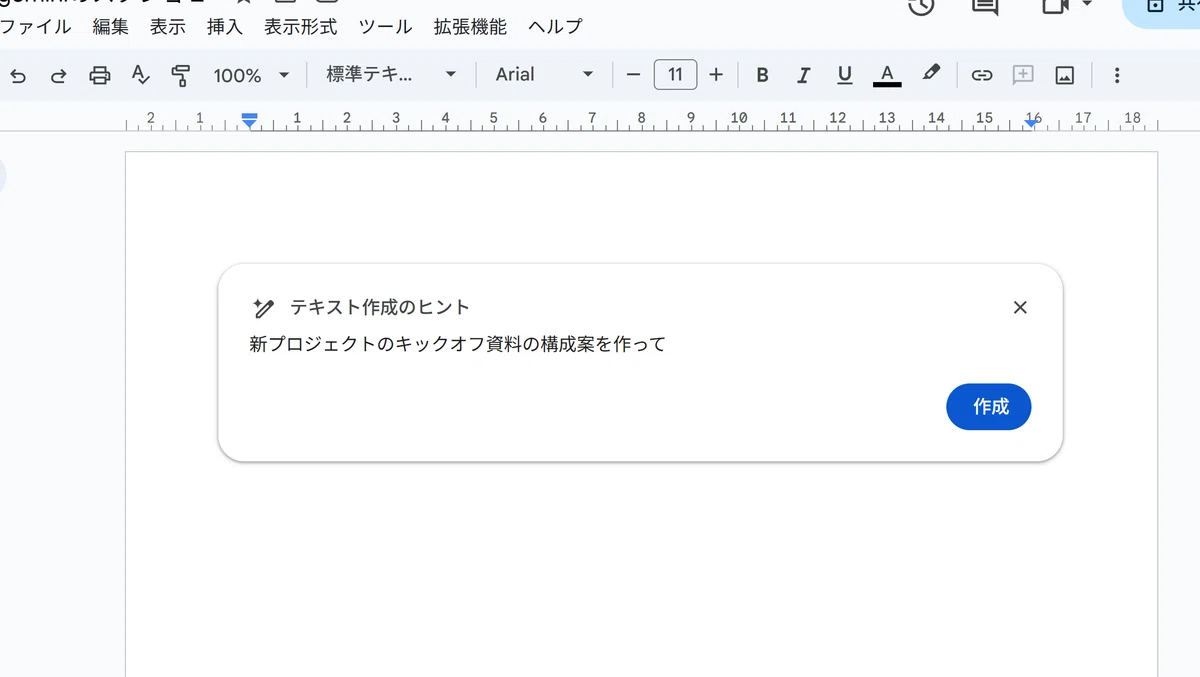Open the 表示形式 menu
Viewport: 1200px width, 677px height.
coord(301,27)
